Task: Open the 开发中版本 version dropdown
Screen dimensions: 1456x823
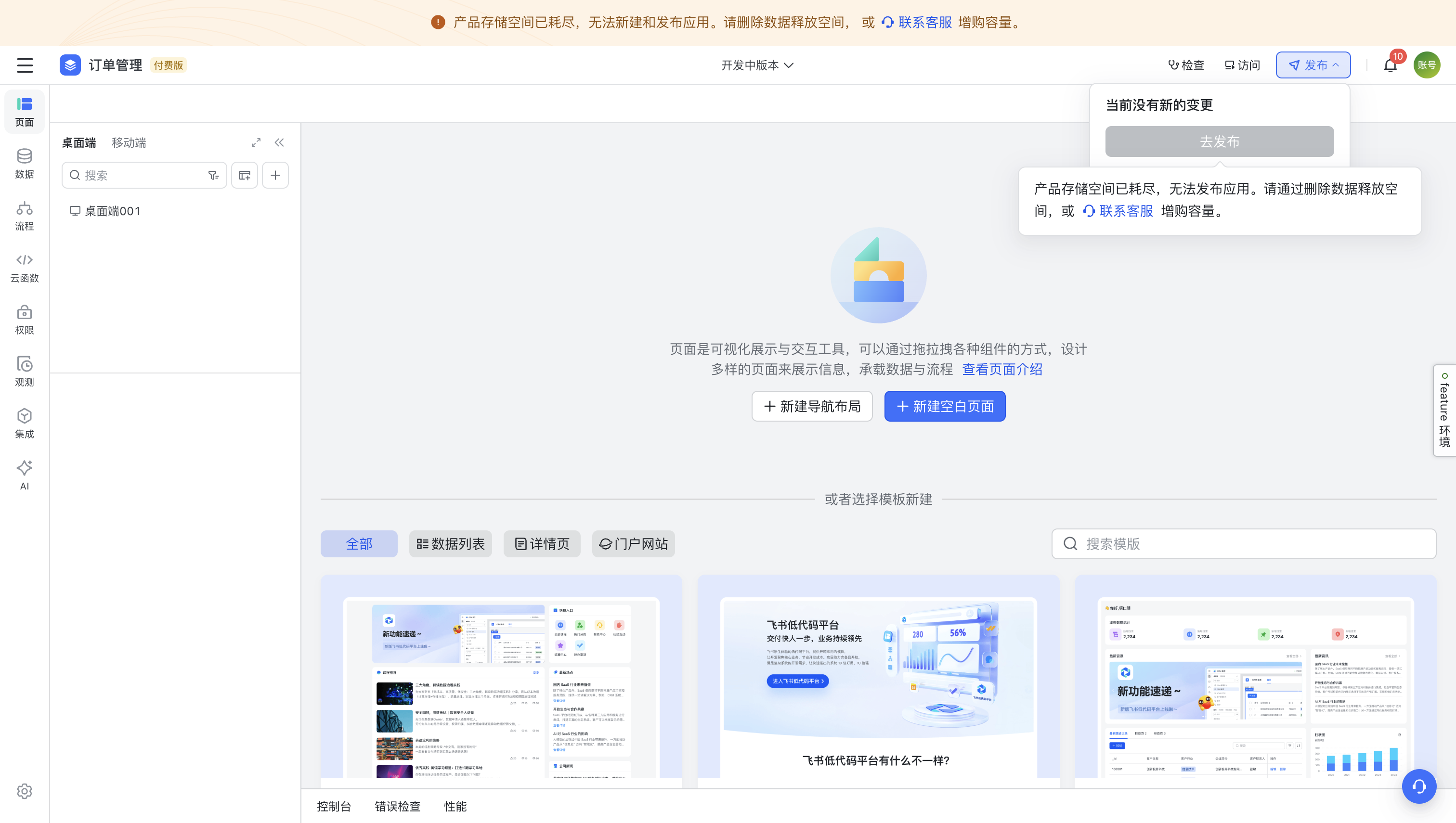Action: 756,65
